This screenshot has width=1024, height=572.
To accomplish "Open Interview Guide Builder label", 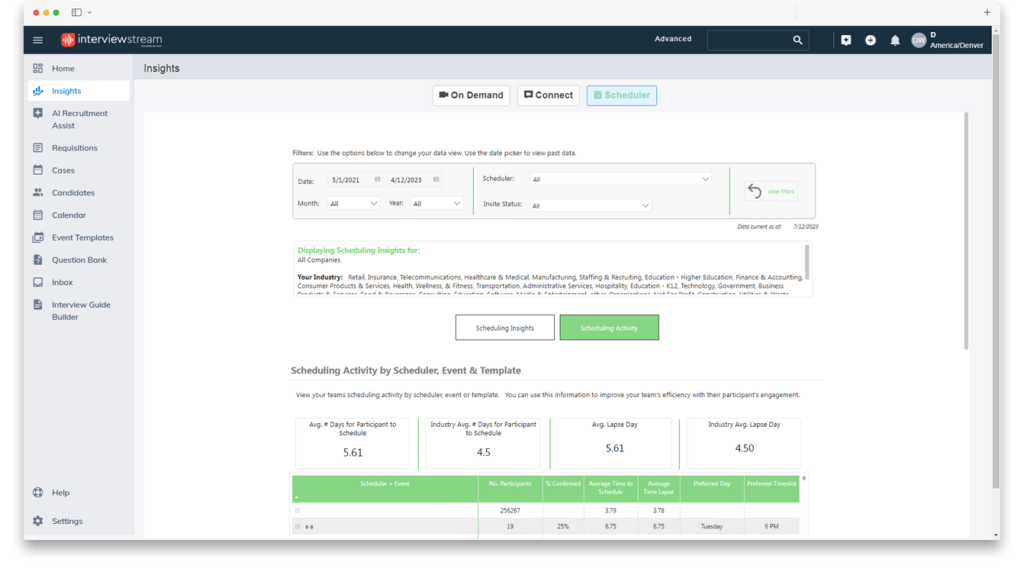I will [x=81, y=311].
